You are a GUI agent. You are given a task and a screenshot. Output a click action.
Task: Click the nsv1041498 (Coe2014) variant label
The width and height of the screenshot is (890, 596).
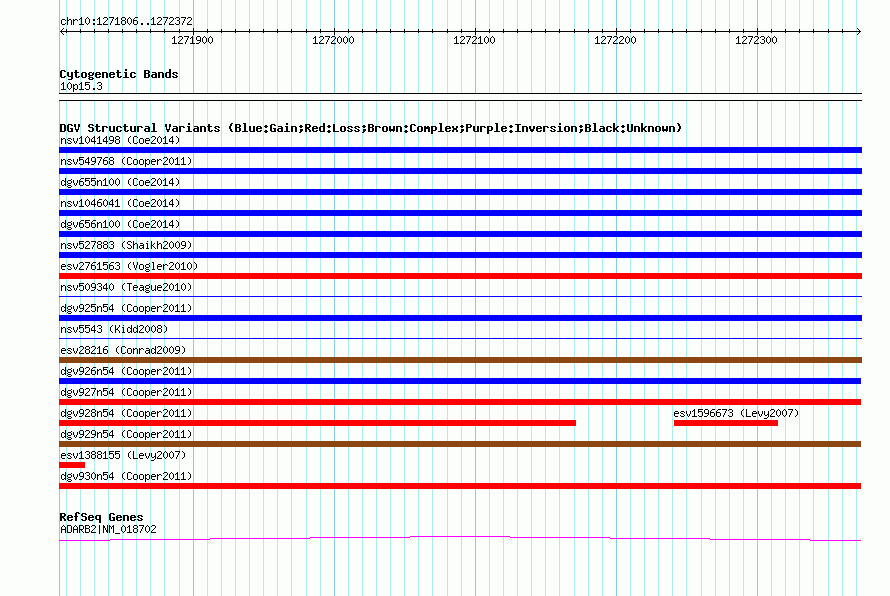(120, 140)
